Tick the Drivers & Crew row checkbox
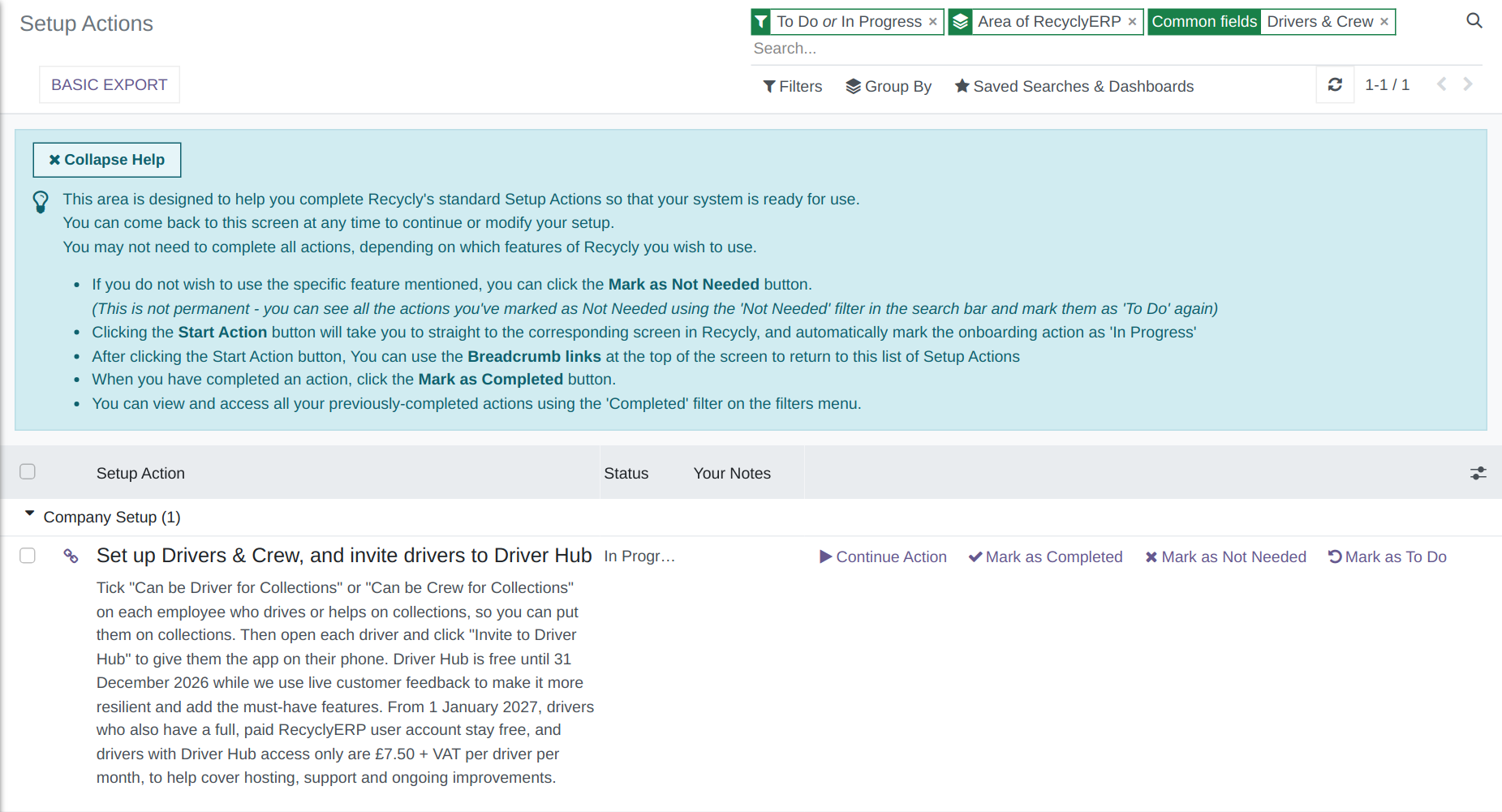The height and width of the screenshot is (812, 1502). point(28,556)
